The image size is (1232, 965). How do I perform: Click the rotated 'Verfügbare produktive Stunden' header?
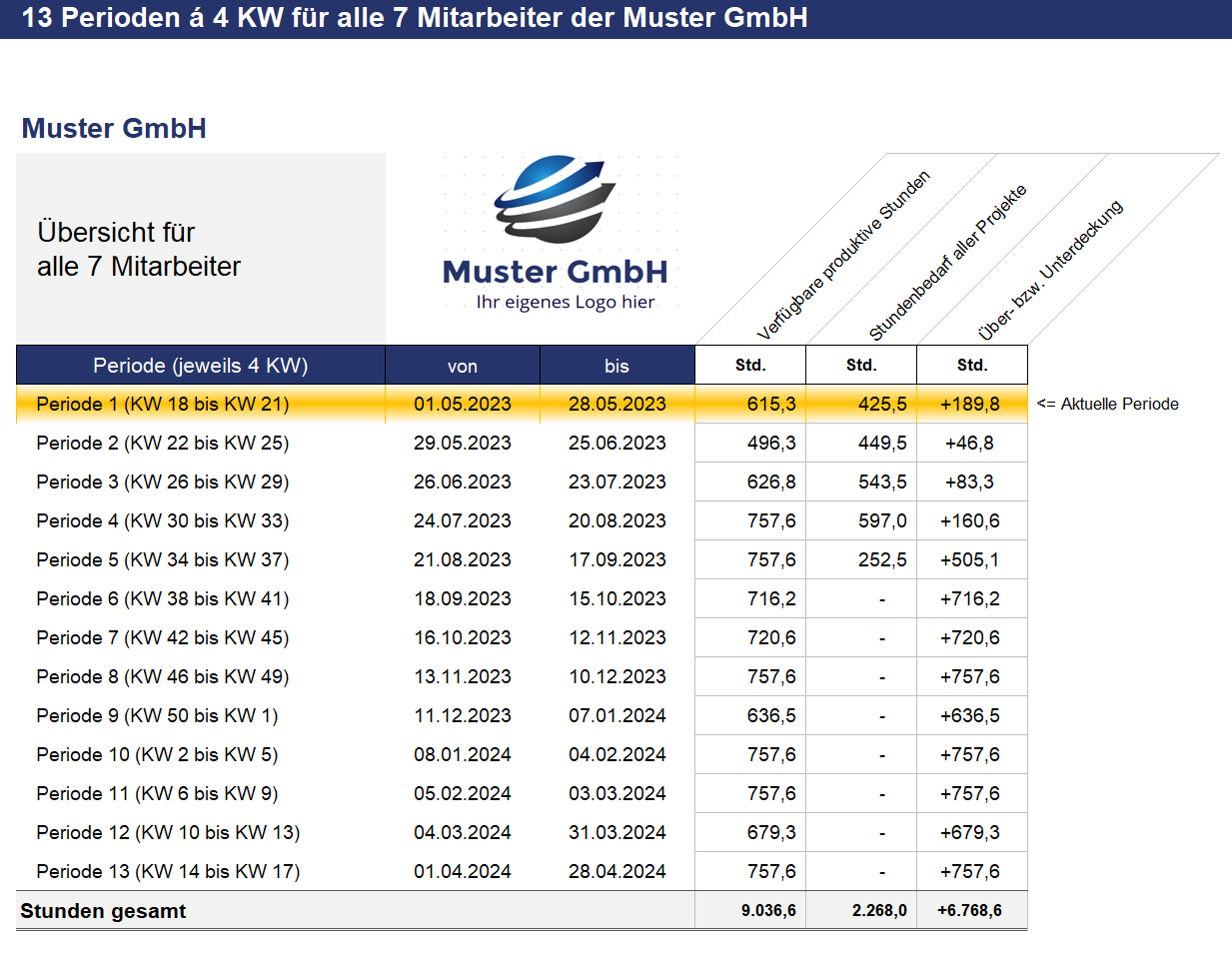tap(843, 256)
